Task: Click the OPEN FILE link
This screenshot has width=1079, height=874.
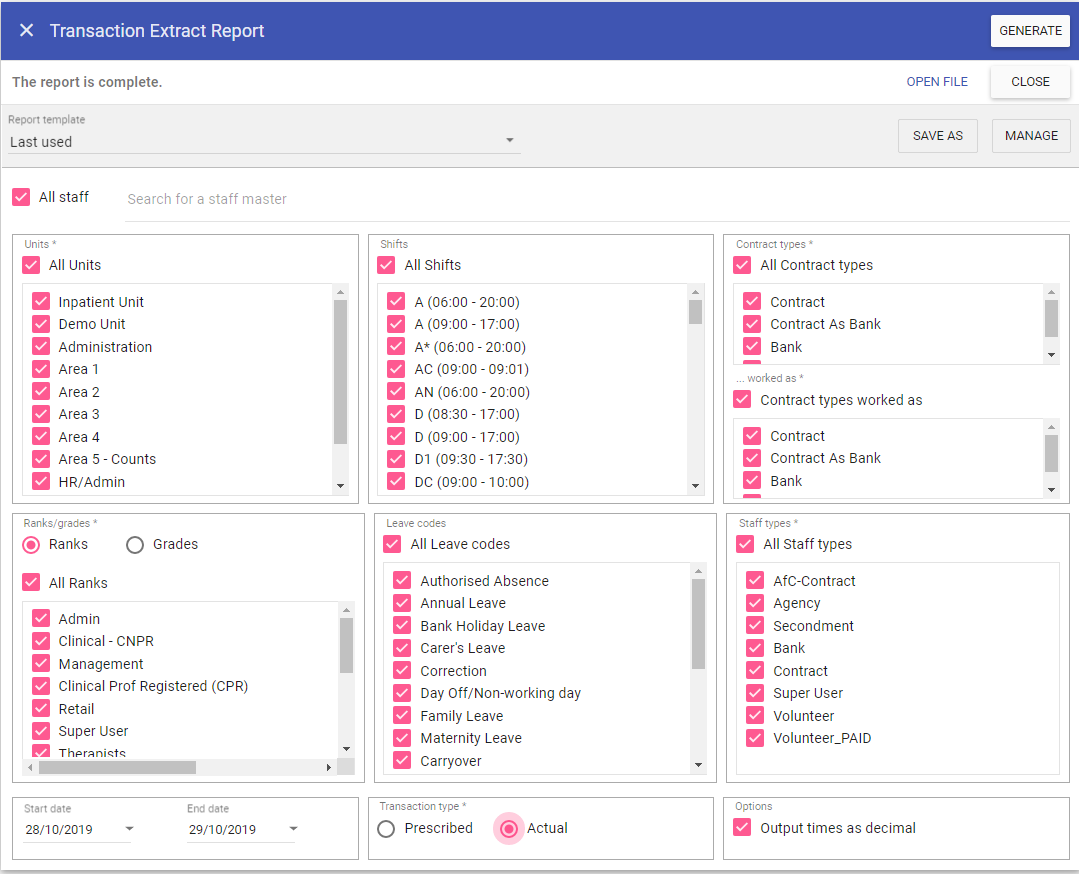Action: tap(937, 82)
